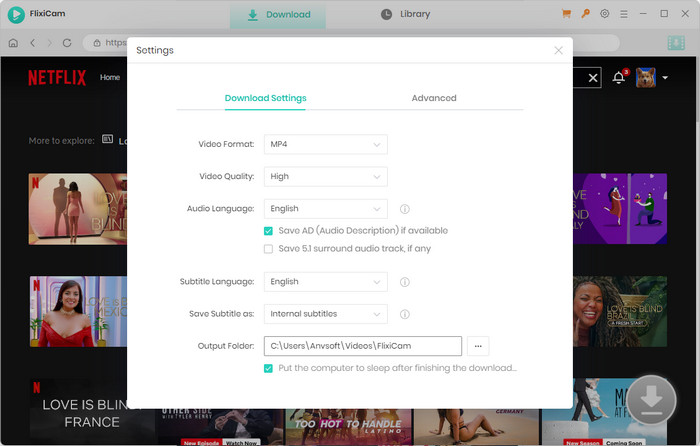The width and height of the screenshot is (700, 446).
Task: Click the green film strip download icon
Action: pos(676,43)
